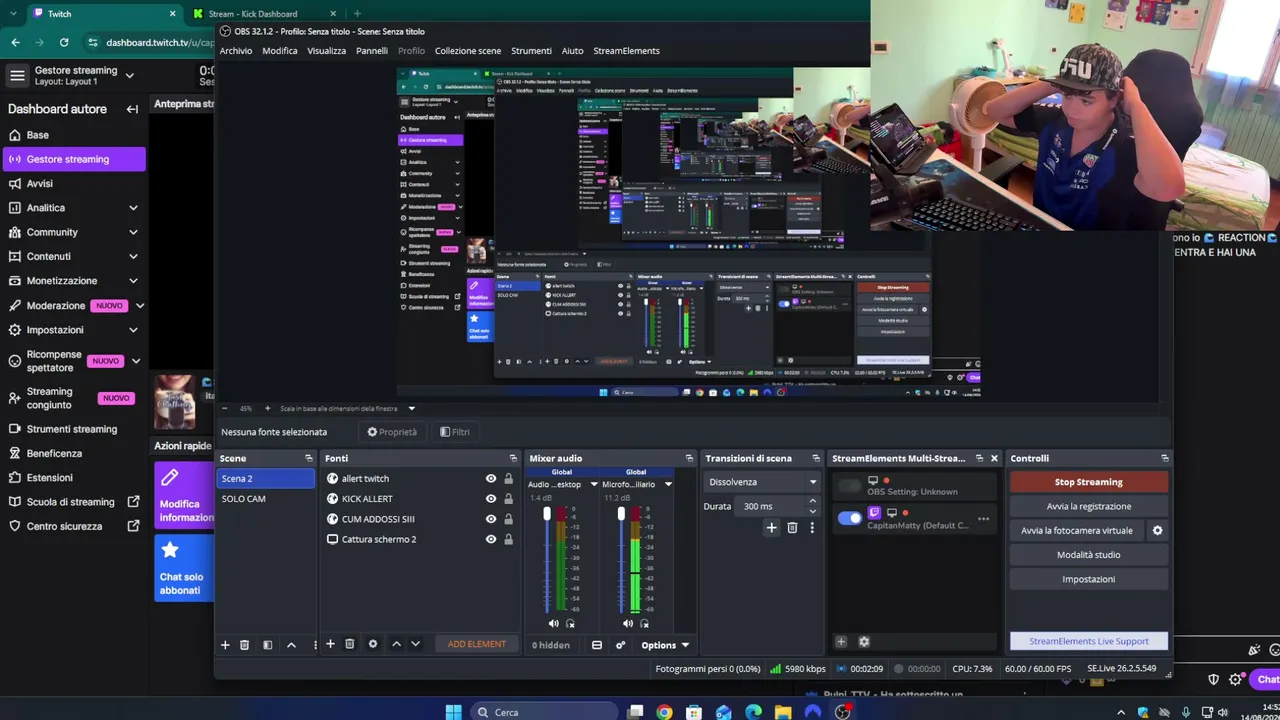Open Microfono ausiliario channel dropdown arrow
The width and height of the screenshot is (1280, 720).
coord(668,485)
